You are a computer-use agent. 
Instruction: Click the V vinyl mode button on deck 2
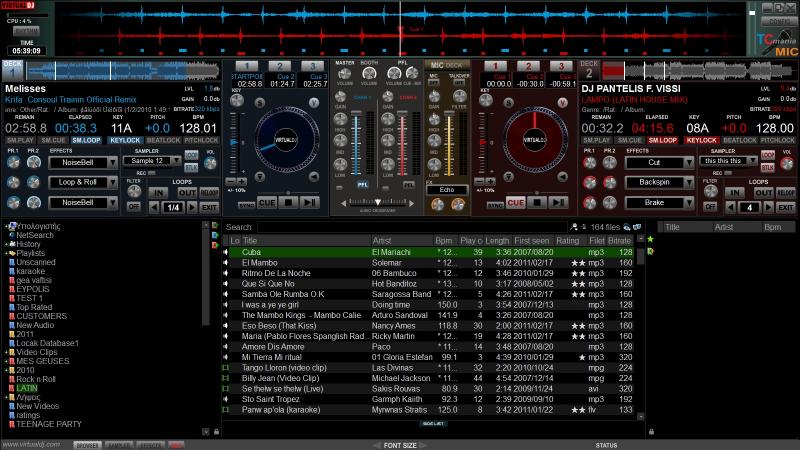[563, 103]
